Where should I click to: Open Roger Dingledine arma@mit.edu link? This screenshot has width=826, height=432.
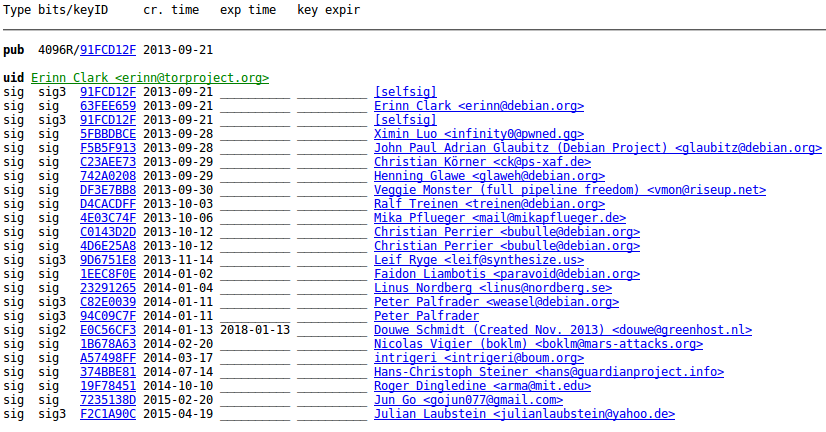482,386
